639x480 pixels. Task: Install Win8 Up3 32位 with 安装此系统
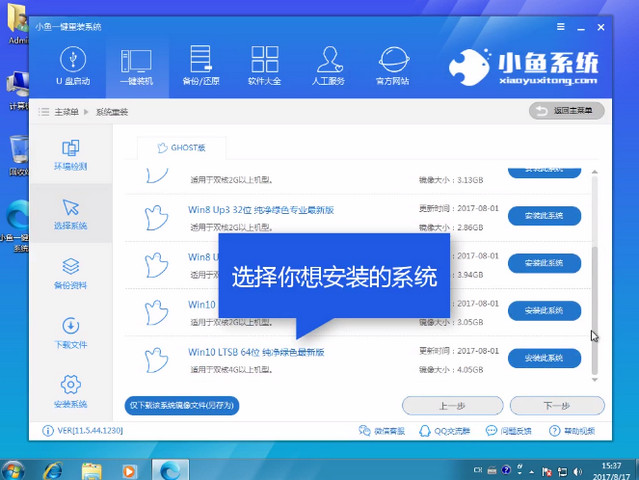544,215
